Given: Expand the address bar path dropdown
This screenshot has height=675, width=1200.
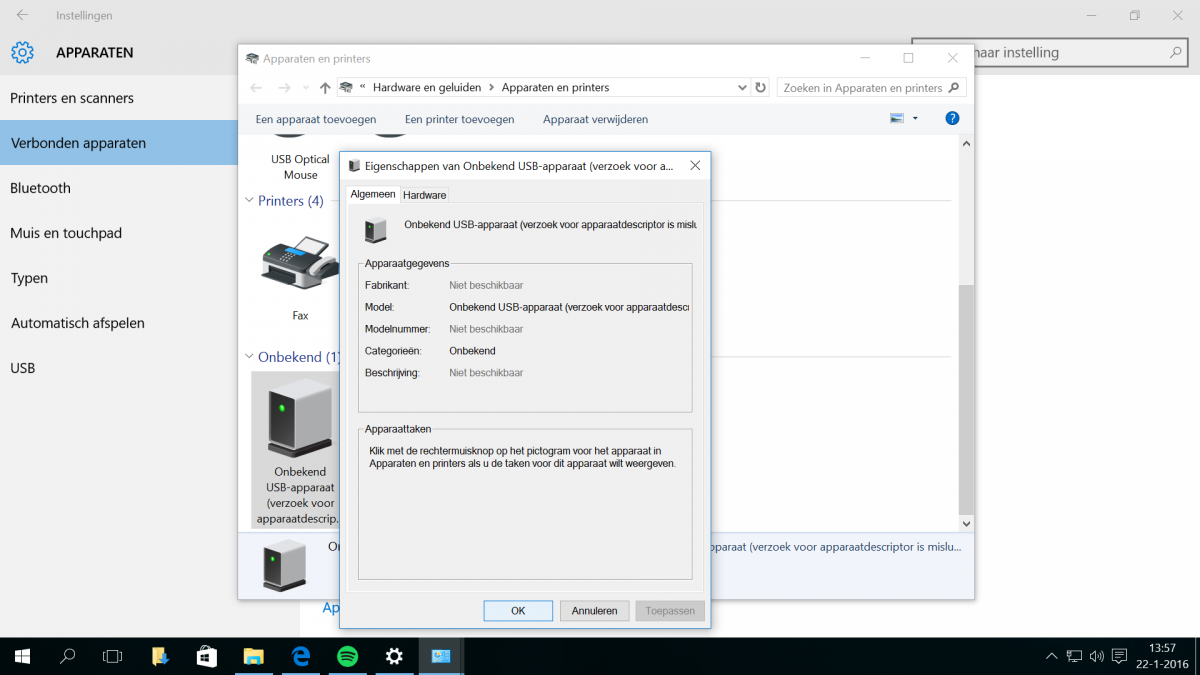Looking at the screenshot, I should (742, 88).
